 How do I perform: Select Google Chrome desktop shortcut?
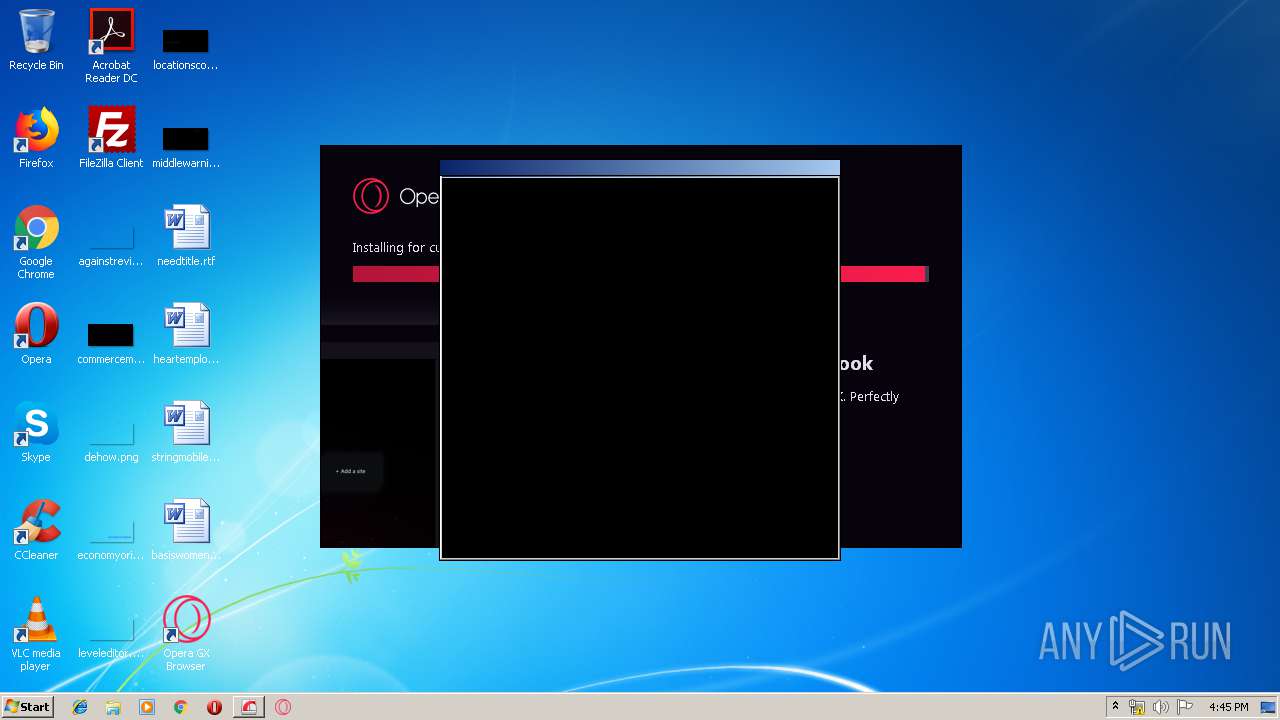tap(36, 243)
